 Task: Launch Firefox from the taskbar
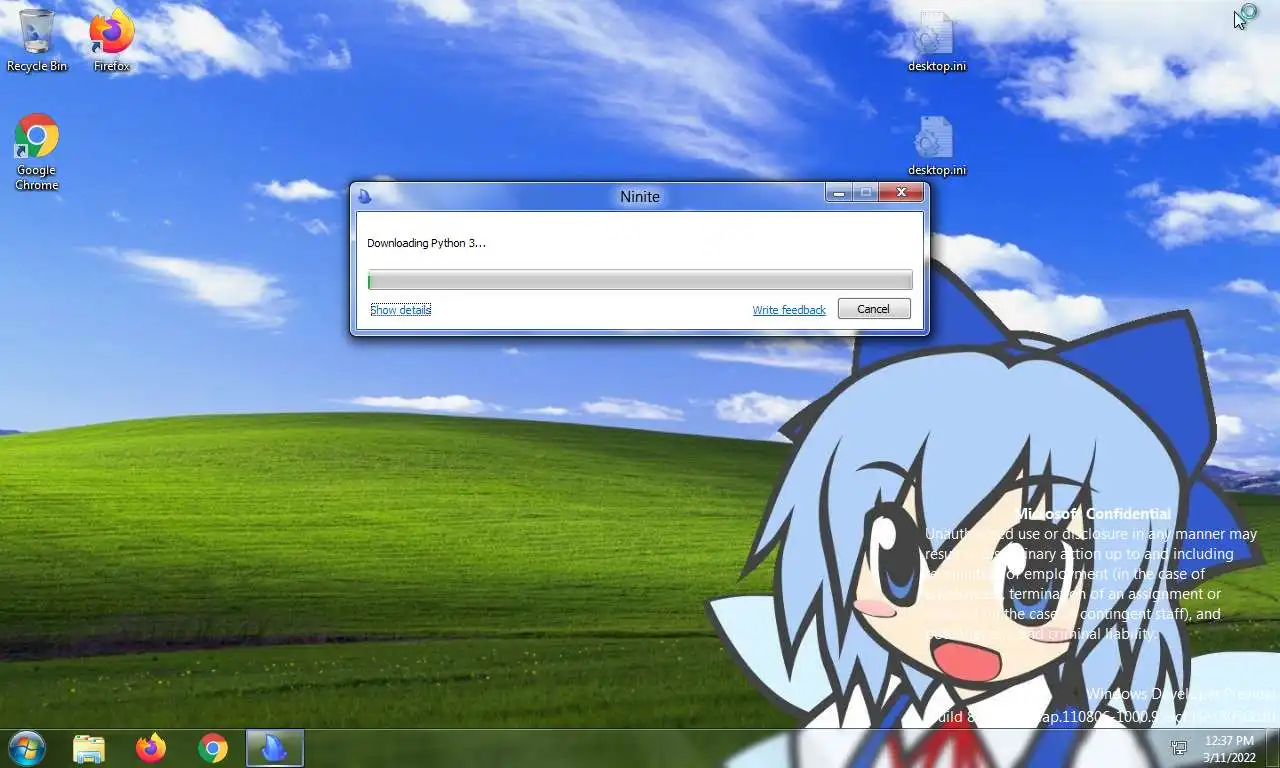tap(151, 748)
